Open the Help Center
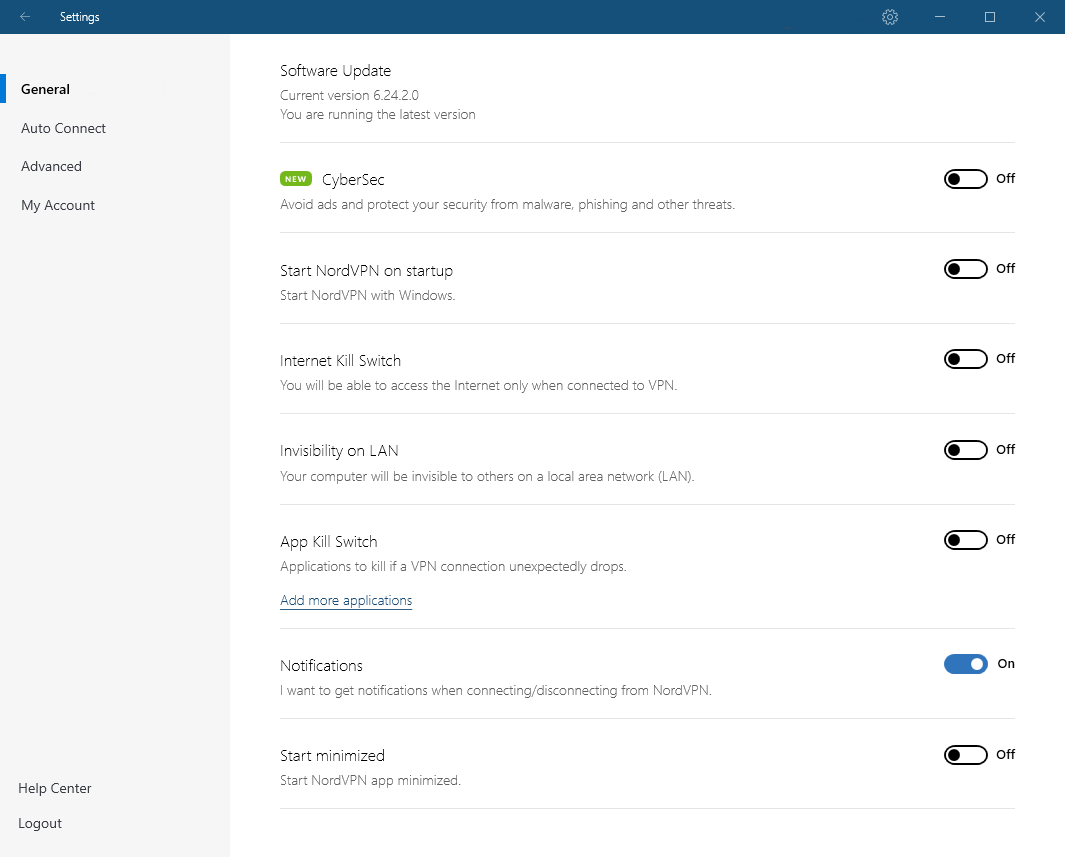The width and height of the screenshot is (1065, 857). click(54, 788)
